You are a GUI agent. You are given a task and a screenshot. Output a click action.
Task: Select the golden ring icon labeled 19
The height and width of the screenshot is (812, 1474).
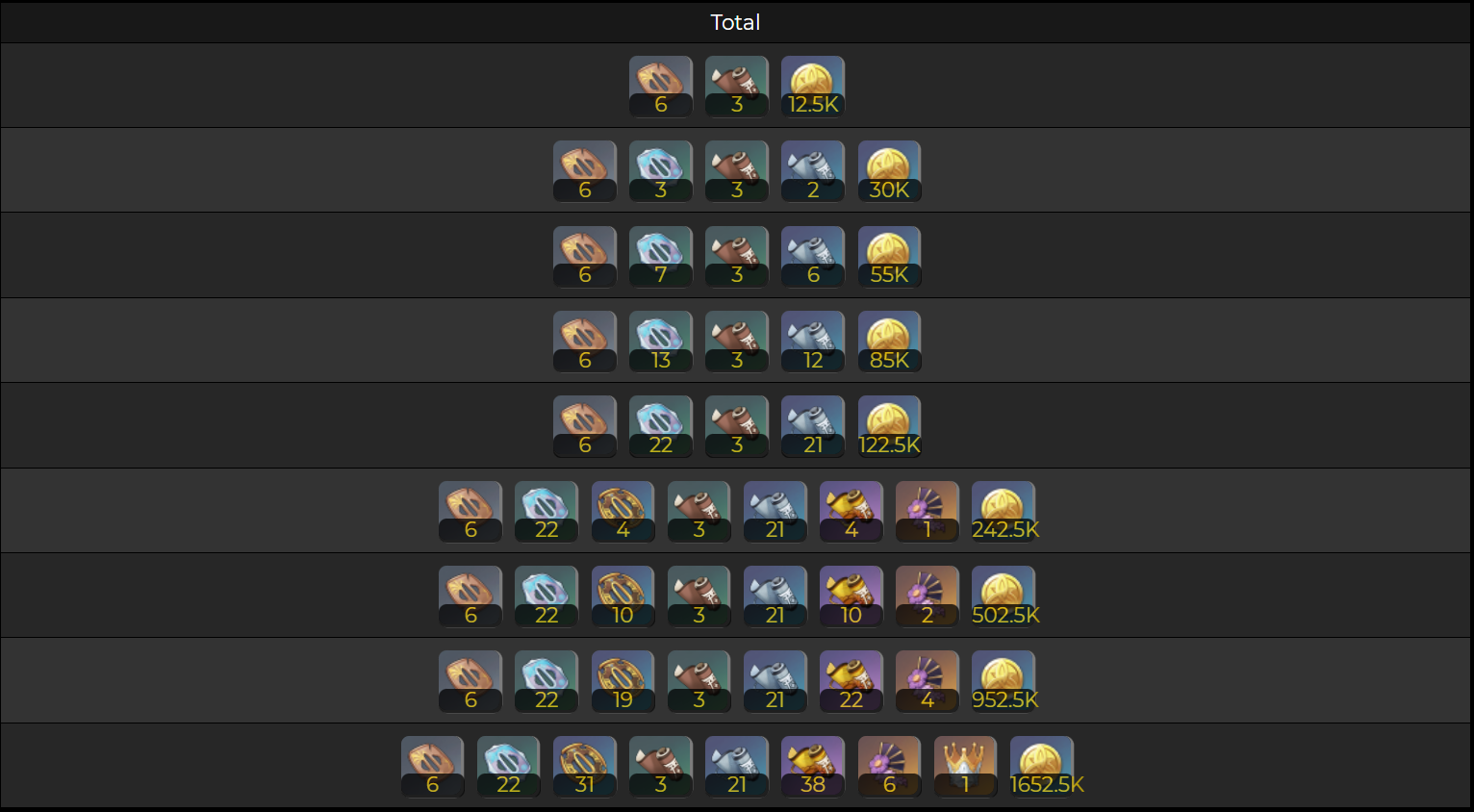click(x=623, y=681)
